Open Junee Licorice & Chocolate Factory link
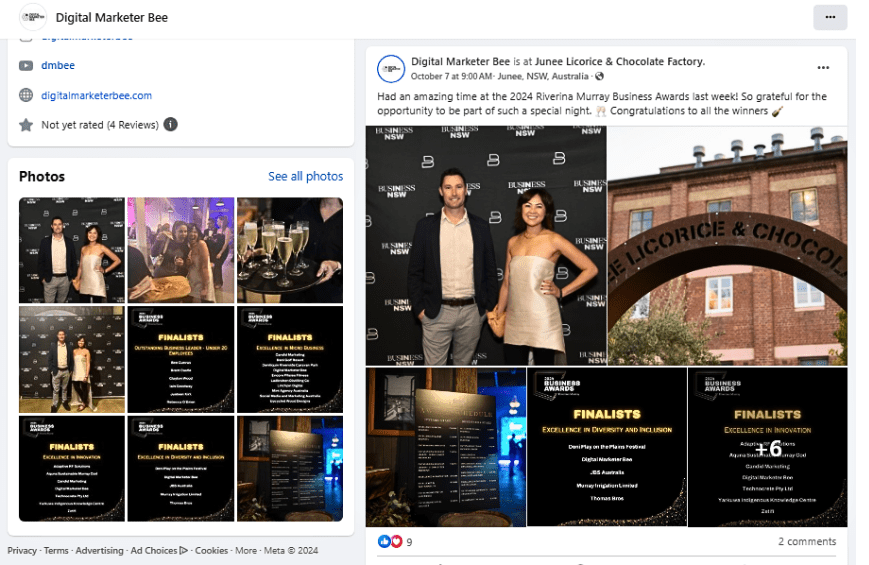Image resolution: width=869 pixels, height=565 pixels. (x=620, y=62)
